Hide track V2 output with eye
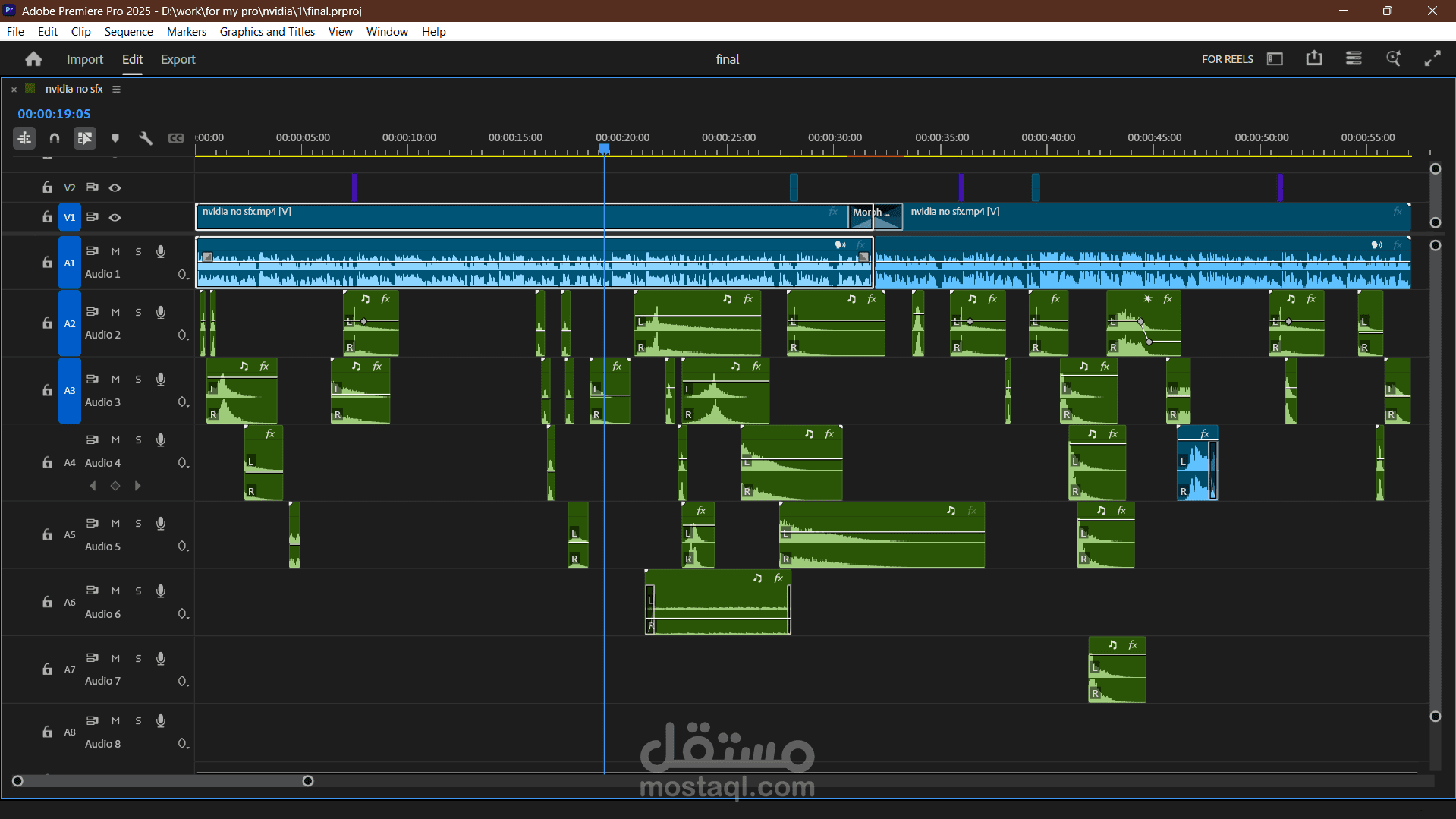This screenshot has height=819, width=1456. point(115,187)
